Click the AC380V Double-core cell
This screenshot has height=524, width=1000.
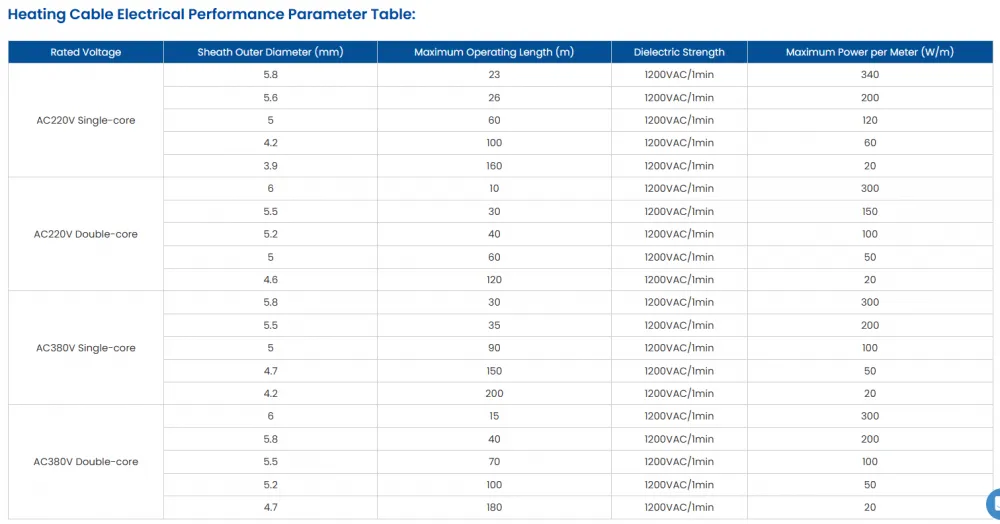85,462
